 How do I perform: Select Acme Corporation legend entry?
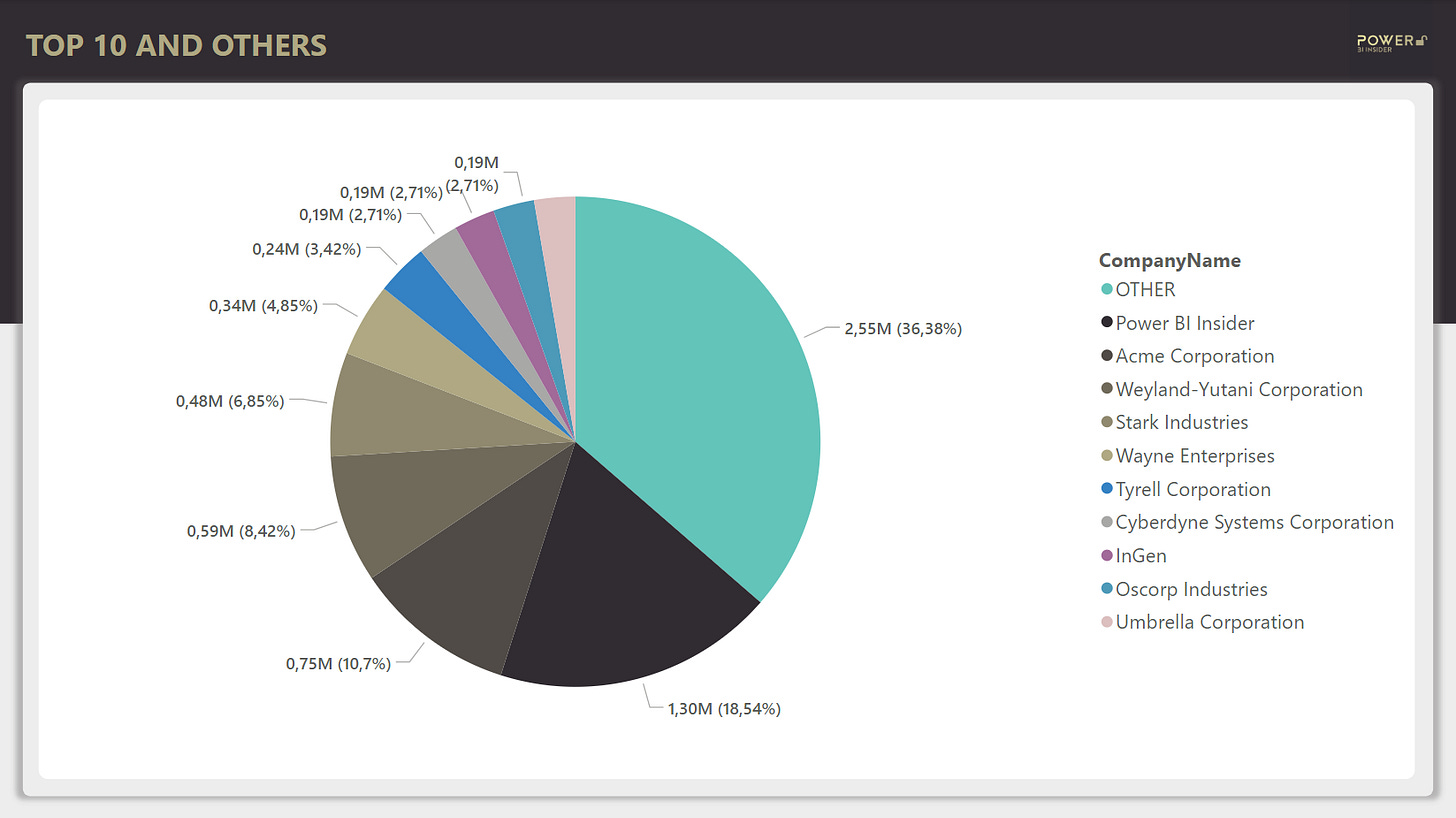[1187, 356]
